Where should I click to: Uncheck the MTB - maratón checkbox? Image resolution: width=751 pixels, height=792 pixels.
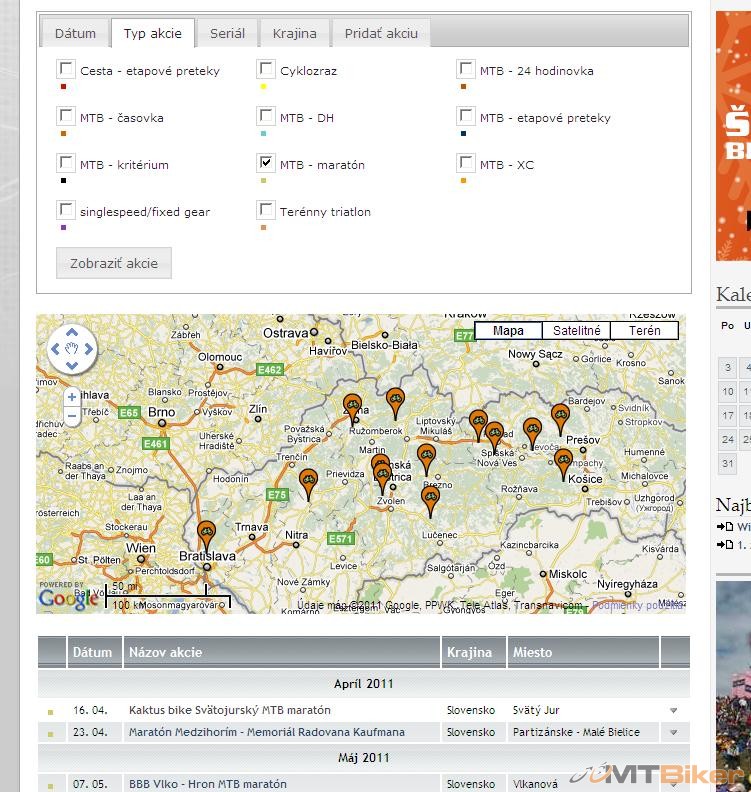click(266, 162)
